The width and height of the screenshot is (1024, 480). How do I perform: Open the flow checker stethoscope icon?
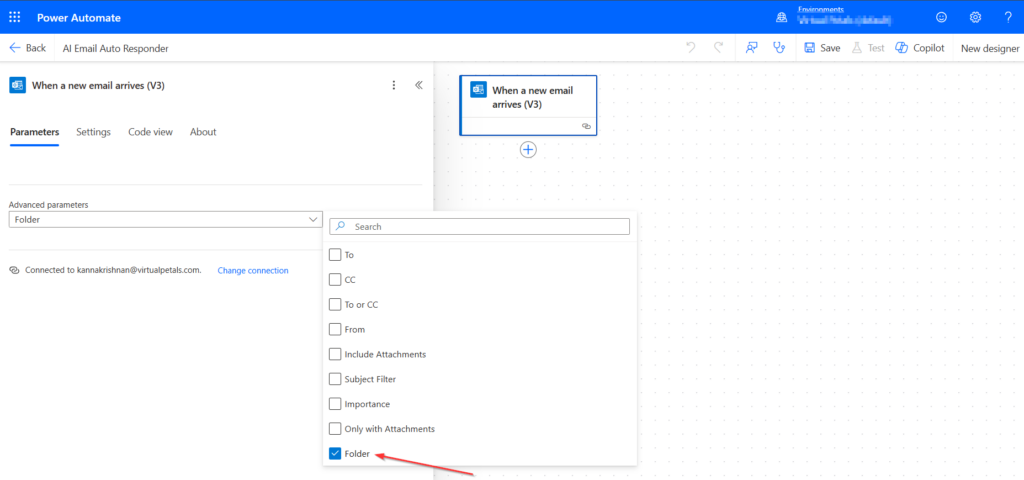click(778, 48)
